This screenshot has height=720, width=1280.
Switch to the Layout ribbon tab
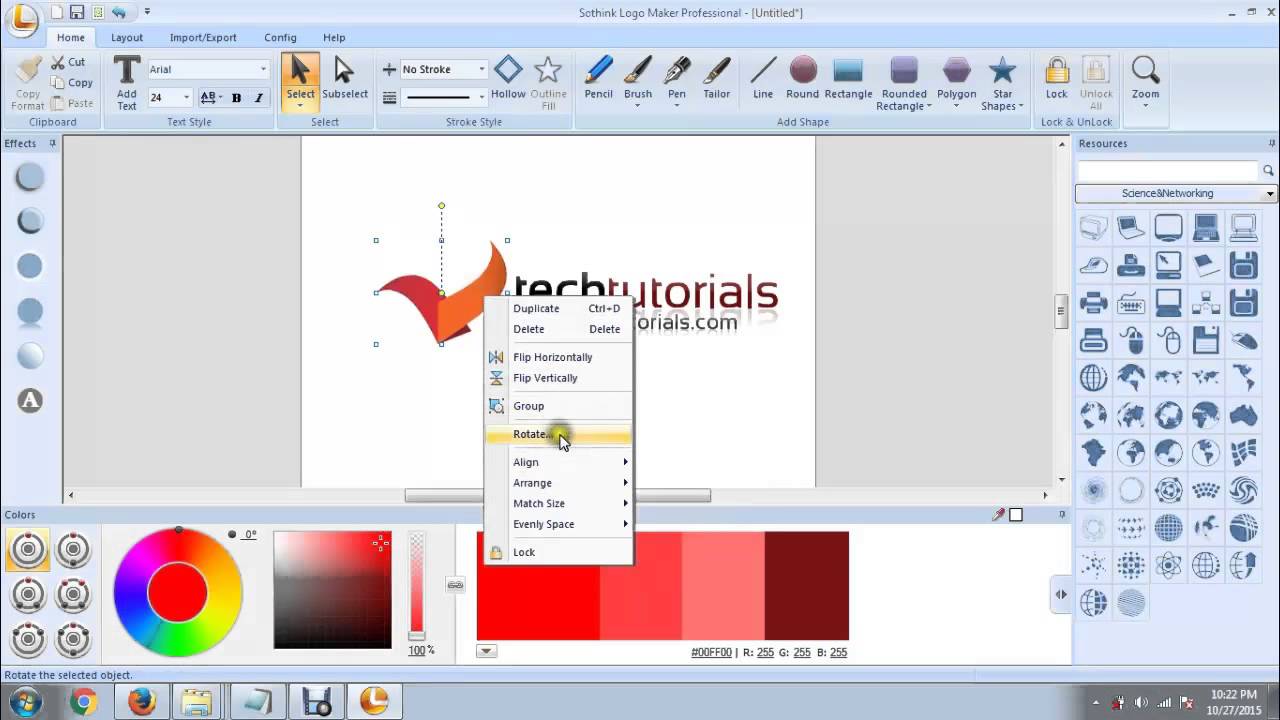(127, 37)
